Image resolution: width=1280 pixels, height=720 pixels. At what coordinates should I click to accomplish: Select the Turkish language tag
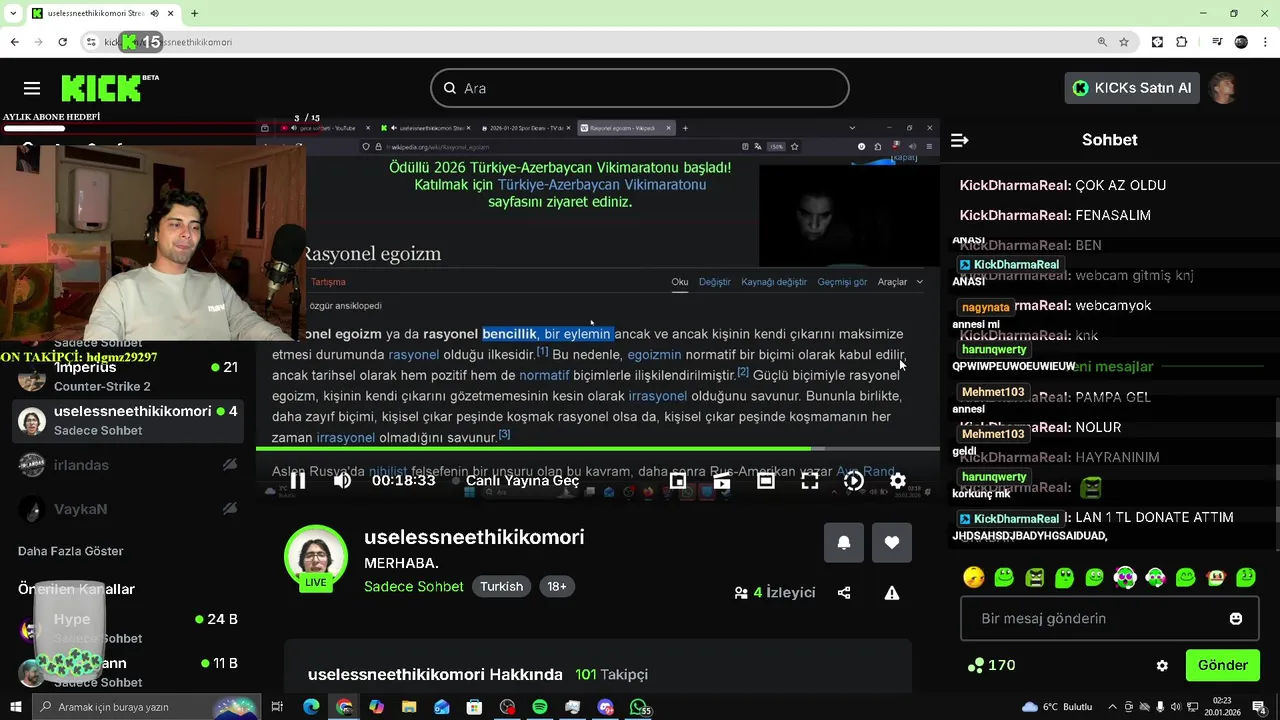(x=501, y=587)
